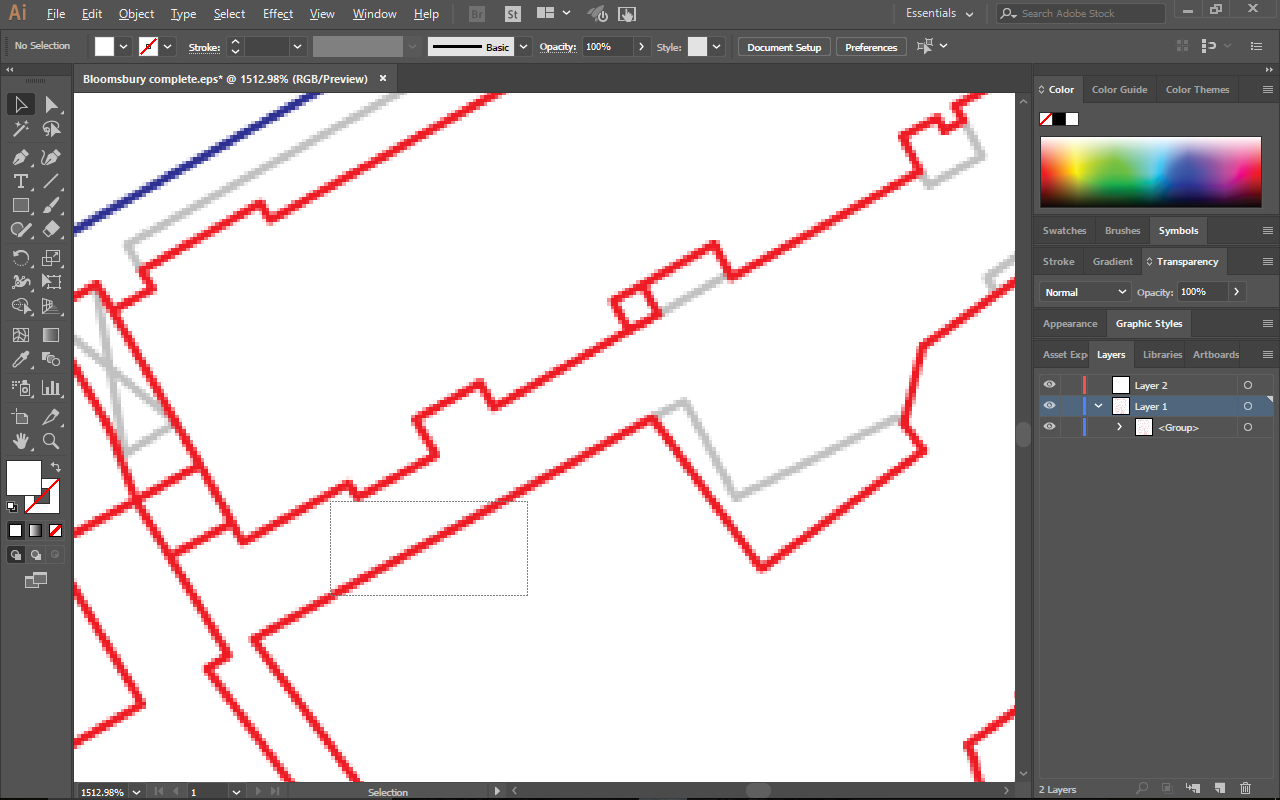Screen dimensions: 1280x800
Task: Click the Opacity field in control bar
Action: (607, 47)
